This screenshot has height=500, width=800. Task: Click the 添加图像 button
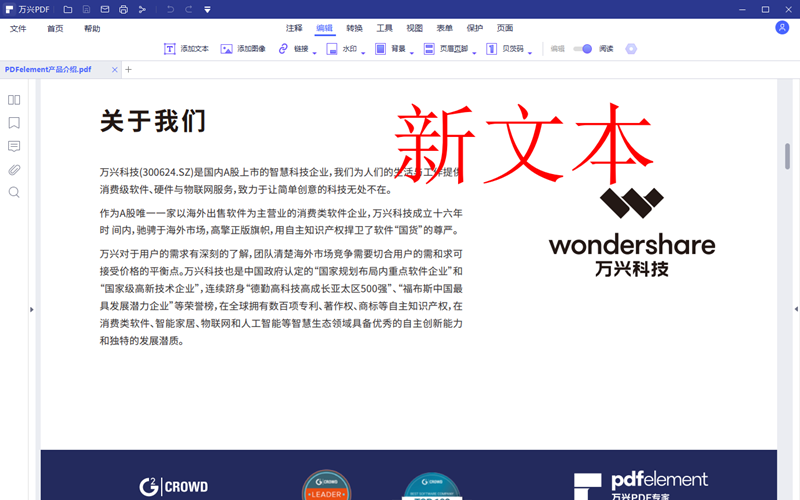(x=243, y=48)
